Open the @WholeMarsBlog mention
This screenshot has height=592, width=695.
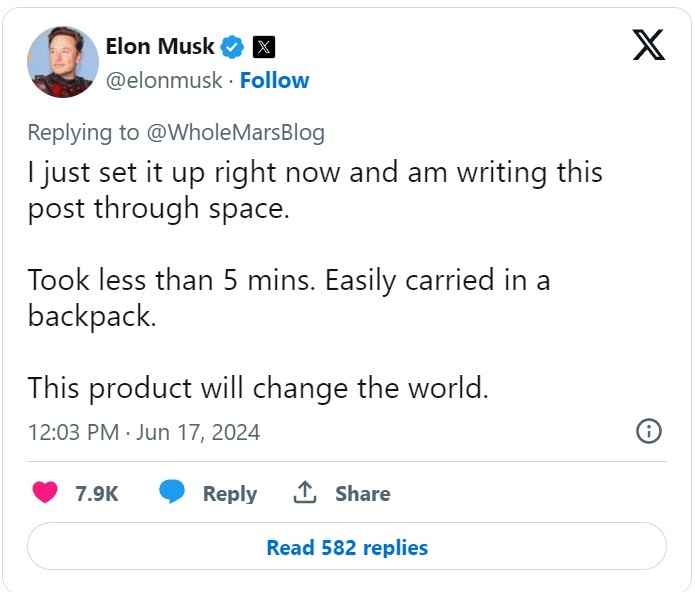[238, 132]
